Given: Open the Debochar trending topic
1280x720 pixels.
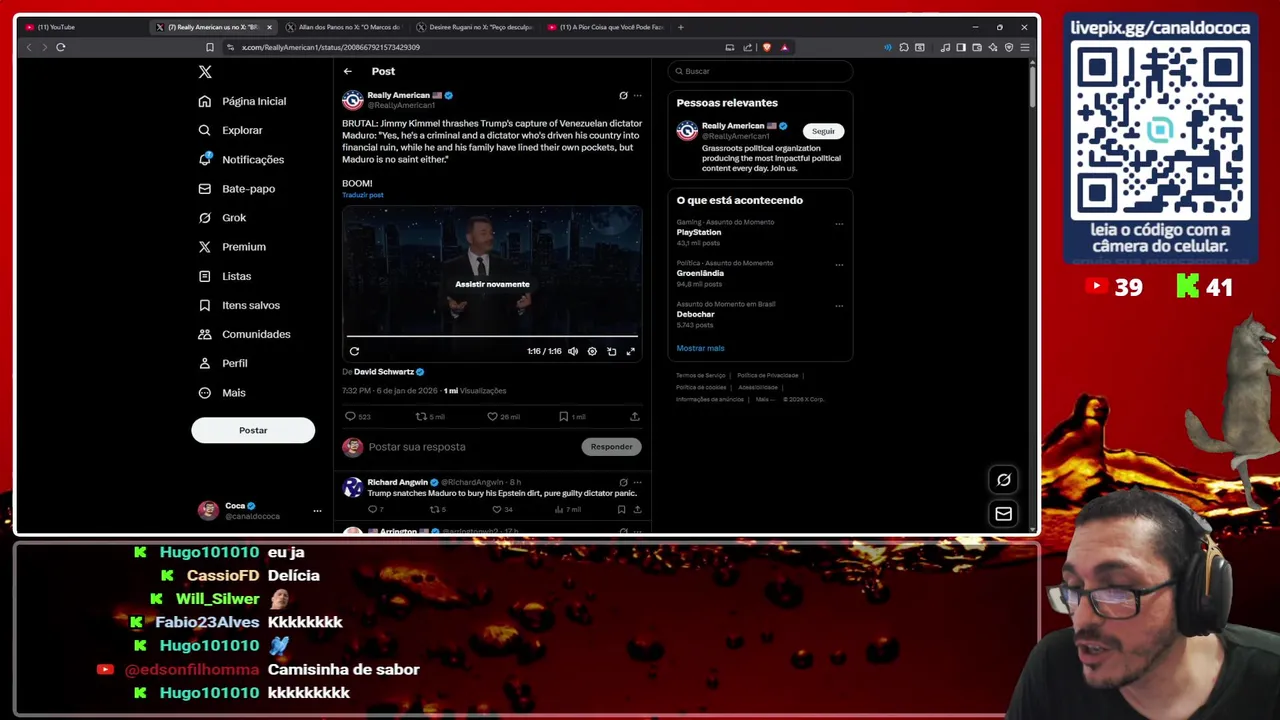Looking at the screenshot, I should (695, 314).
